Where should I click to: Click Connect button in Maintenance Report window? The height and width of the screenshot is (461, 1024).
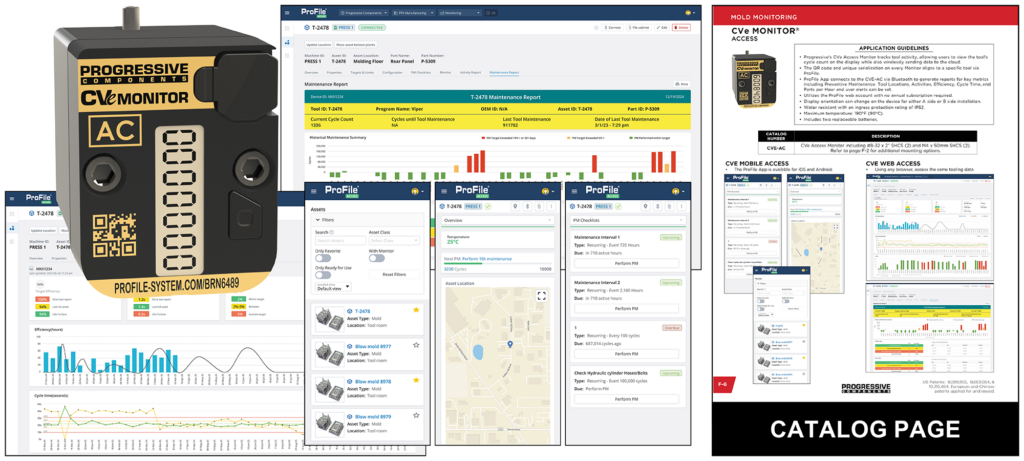coord(612,28)
